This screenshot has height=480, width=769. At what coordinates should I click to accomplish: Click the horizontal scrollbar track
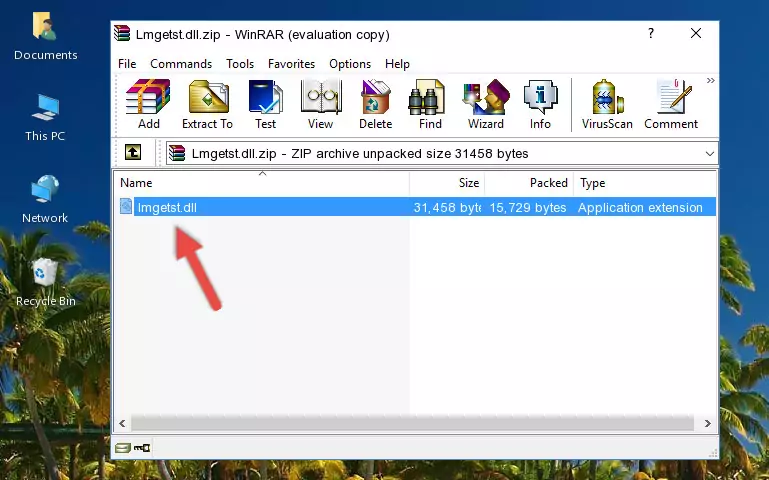coord(412,423)
